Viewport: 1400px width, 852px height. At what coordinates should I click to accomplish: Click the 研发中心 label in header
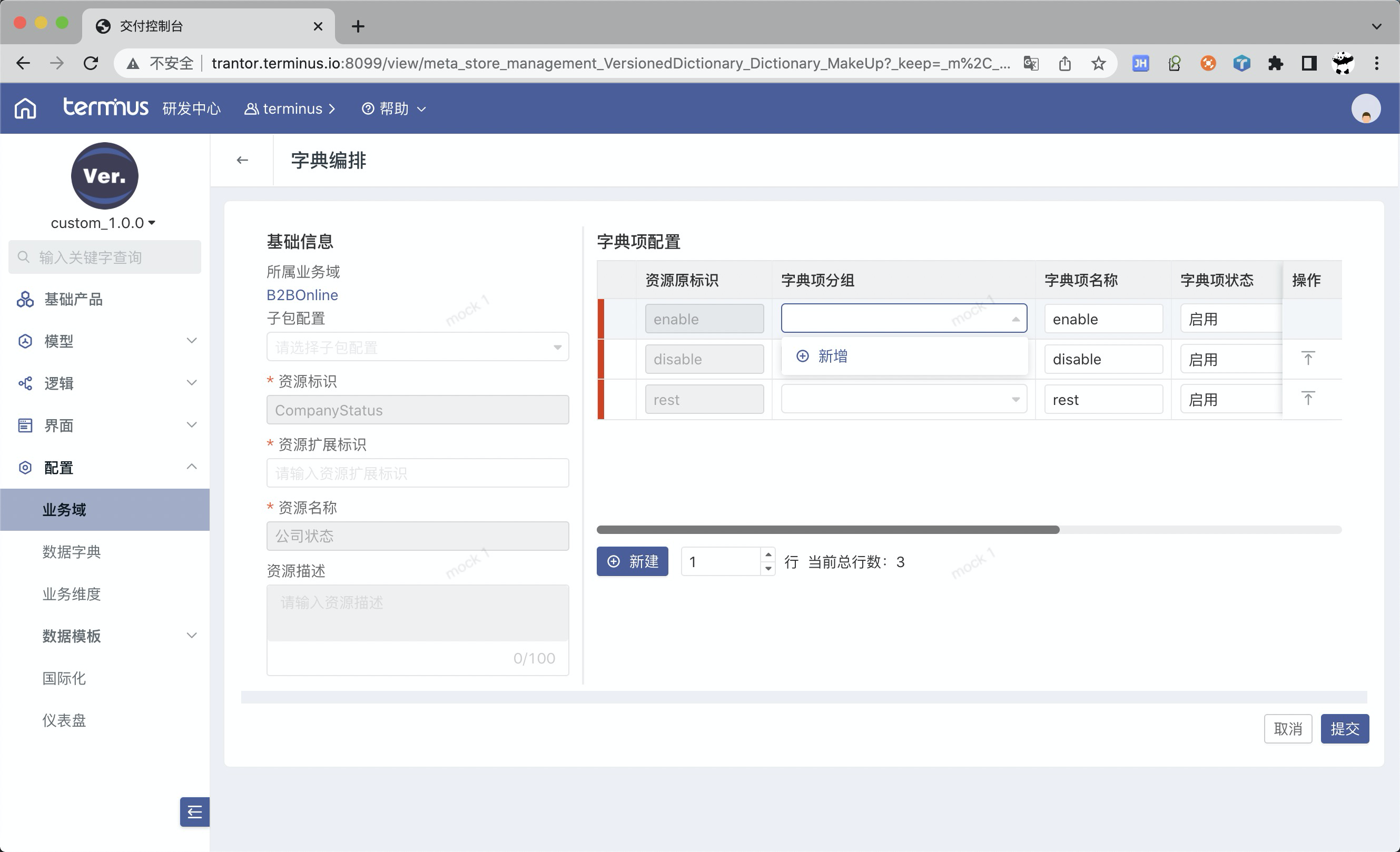coord(192,108)
